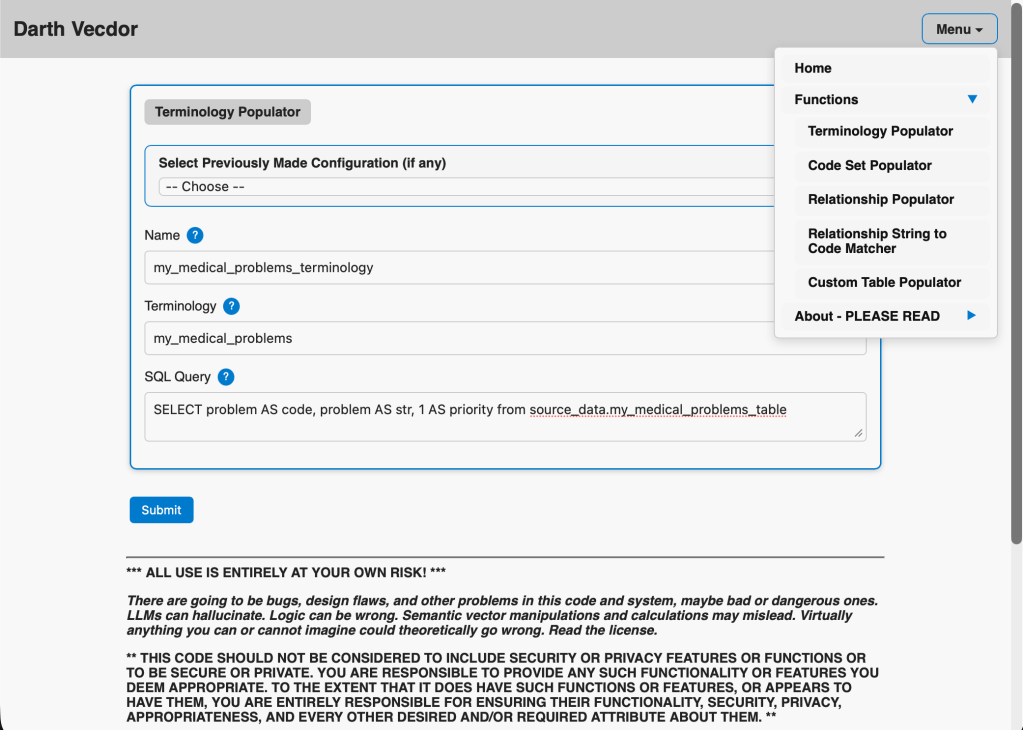The height and width of the screenshot is (730, 1023).
Task: Click the Functions menu label
Action: (826, 99)
